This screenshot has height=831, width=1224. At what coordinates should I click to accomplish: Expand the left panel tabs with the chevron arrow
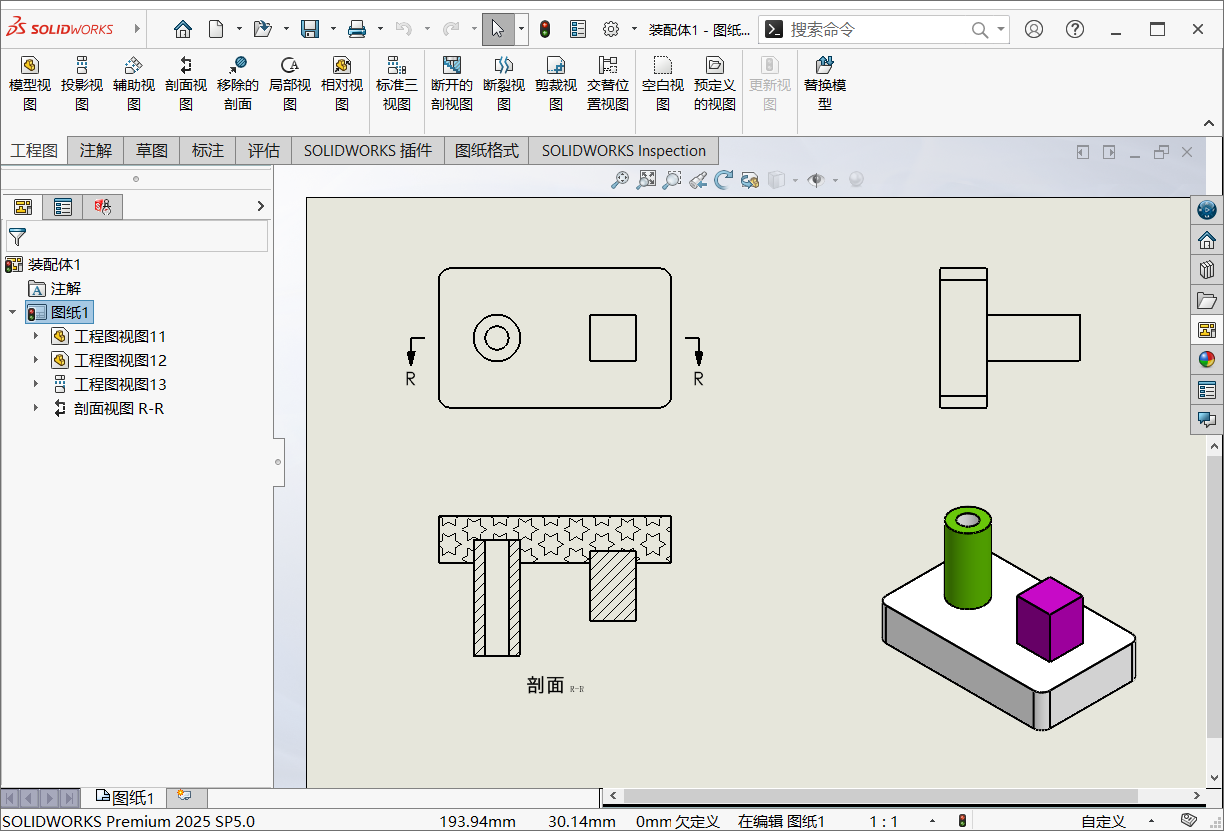tap(261, 207)
